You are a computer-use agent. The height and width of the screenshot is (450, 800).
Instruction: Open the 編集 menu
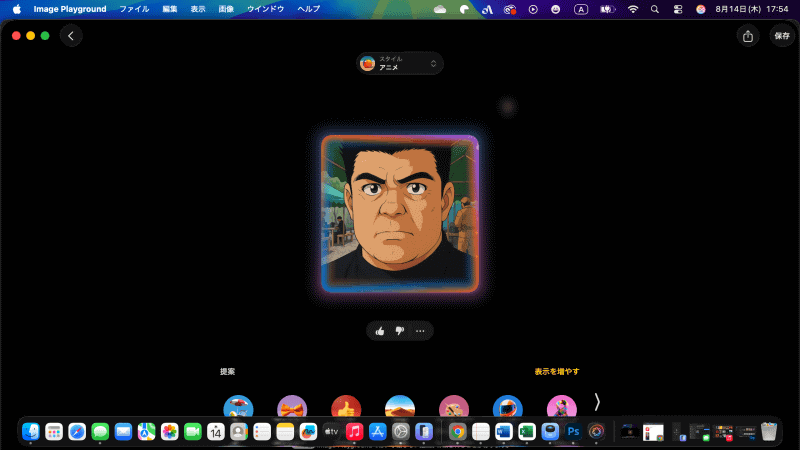[x=170, y=9]
